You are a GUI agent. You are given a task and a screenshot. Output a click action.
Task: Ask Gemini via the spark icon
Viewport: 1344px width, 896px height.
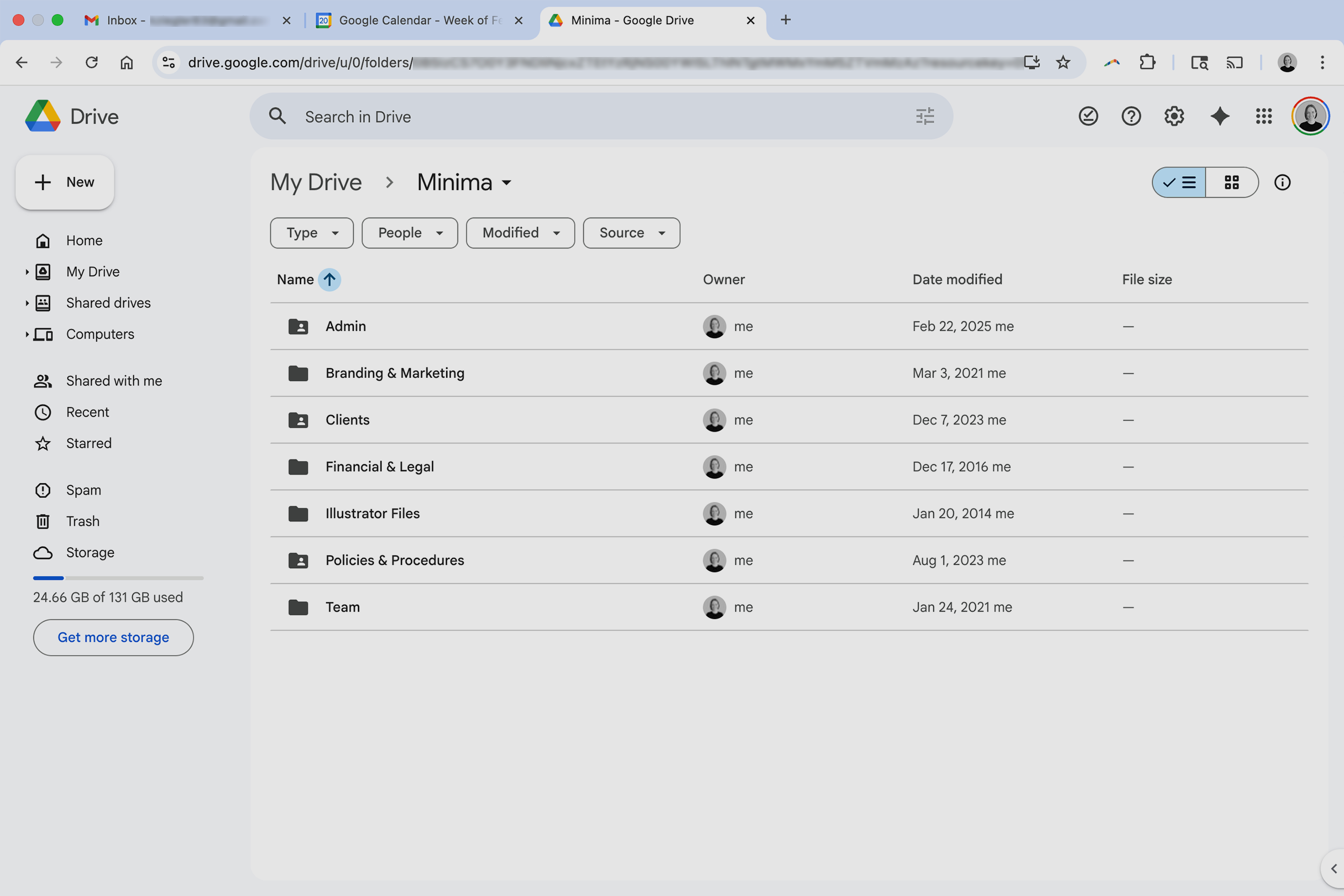click(x=1219, y=116)
